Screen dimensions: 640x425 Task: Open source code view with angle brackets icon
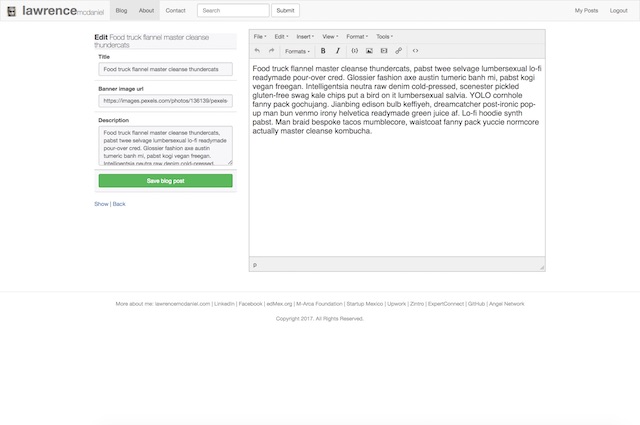[416, 51]
